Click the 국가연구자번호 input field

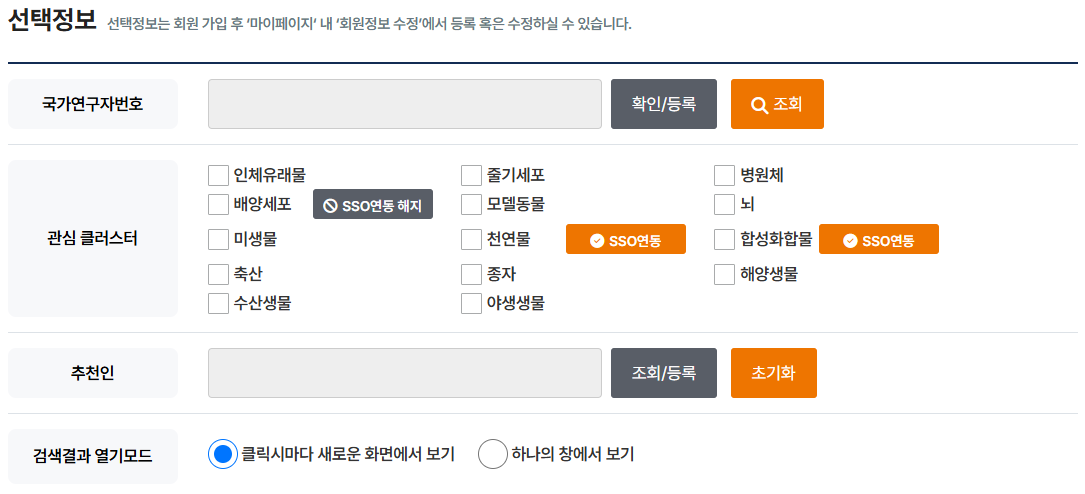coord(404,104)
